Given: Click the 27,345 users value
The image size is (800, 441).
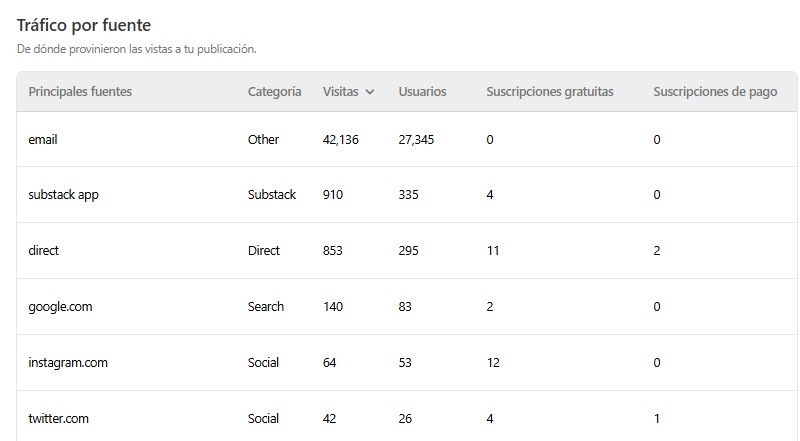Looking at the screenshot, I should click(416, 140).
